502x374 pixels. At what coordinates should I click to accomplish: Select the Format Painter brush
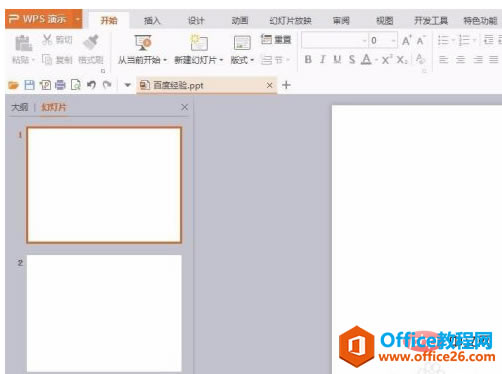tap(91, 42)
